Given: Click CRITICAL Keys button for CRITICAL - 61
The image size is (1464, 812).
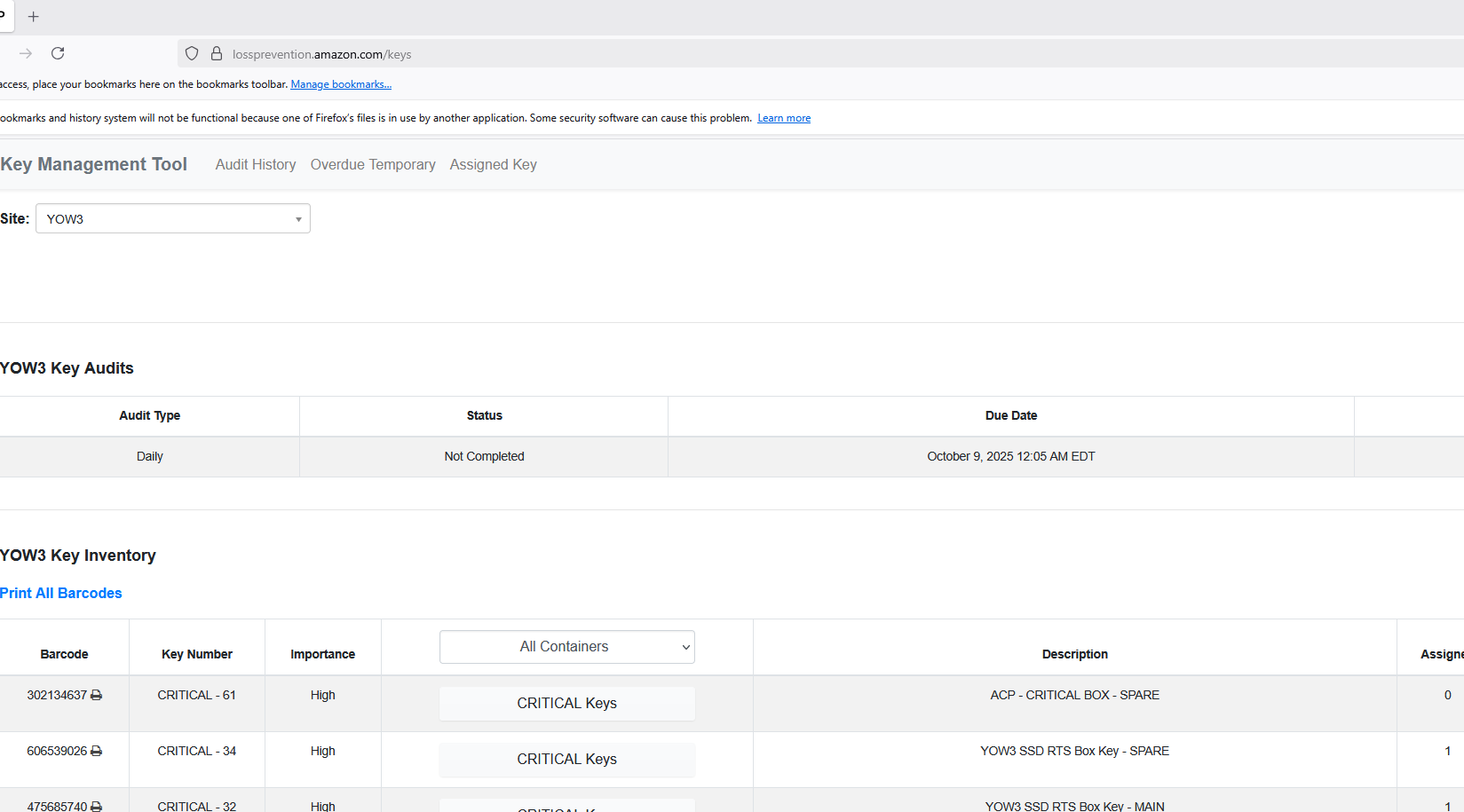Looking at the screenshot, I should pyautogui.click(x=566, y=704).
